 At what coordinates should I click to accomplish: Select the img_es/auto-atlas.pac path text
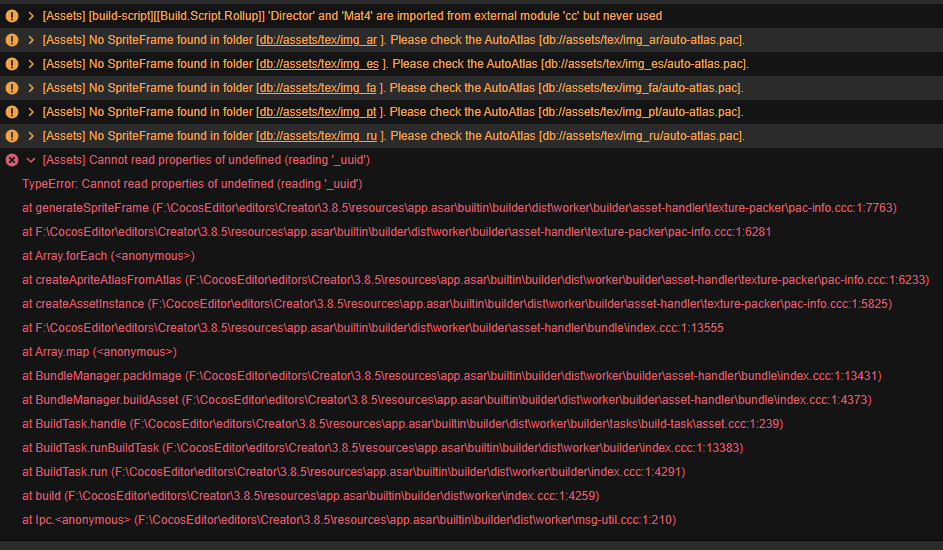click(645, 64)
